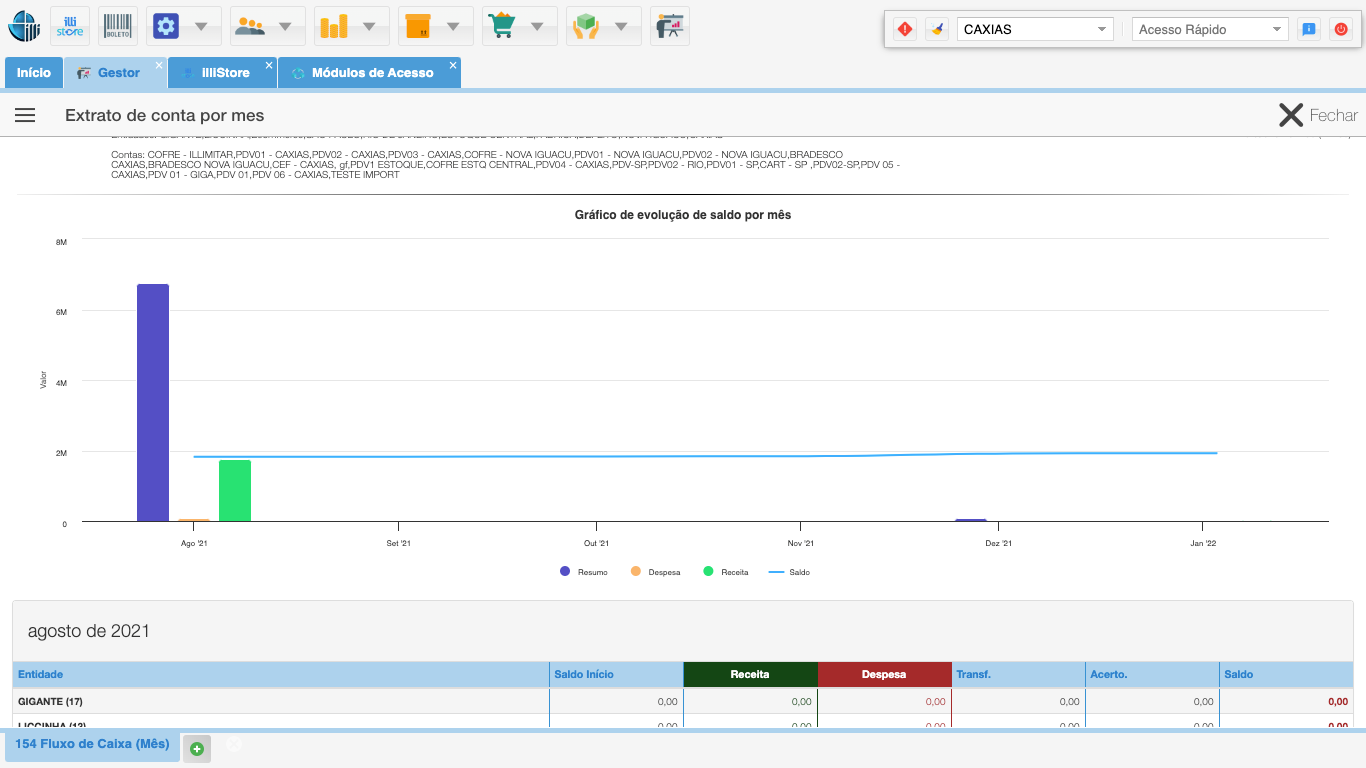Click the Fechar button
1366x768 pixels.
1318,115
